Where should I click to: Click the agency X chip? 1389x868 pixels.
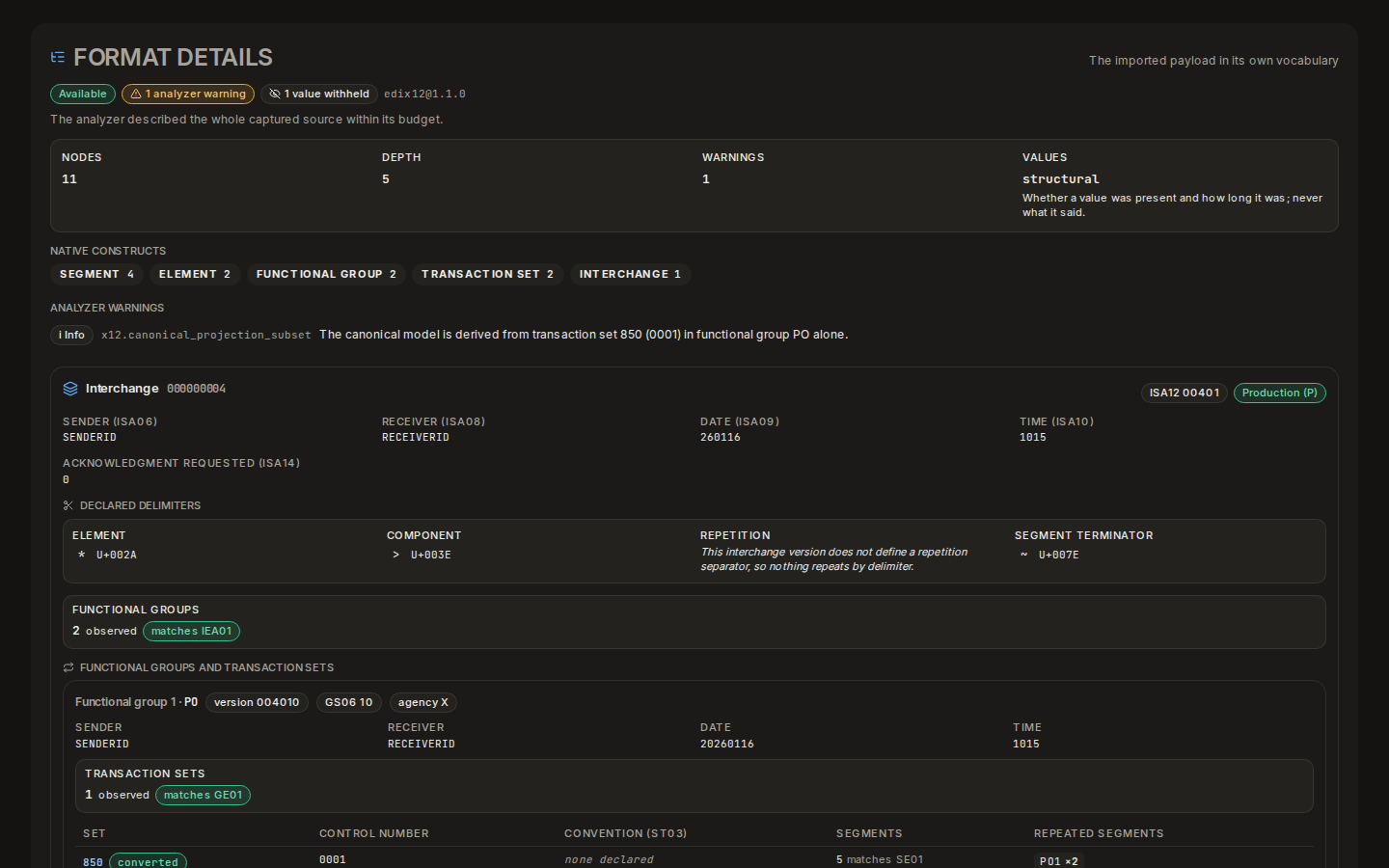coord(423,703)
